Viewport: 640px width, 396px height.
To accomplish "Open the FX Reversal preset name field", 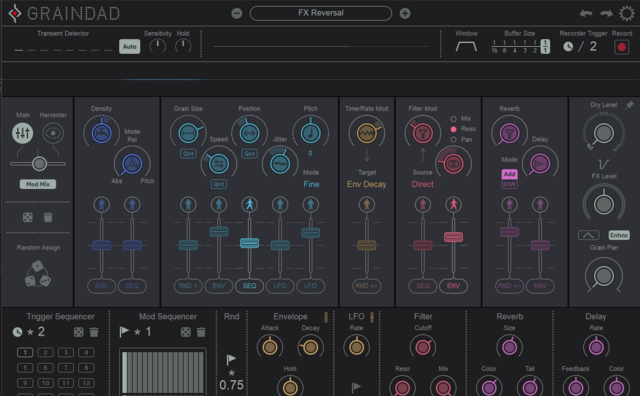I will tap(321, 13).
